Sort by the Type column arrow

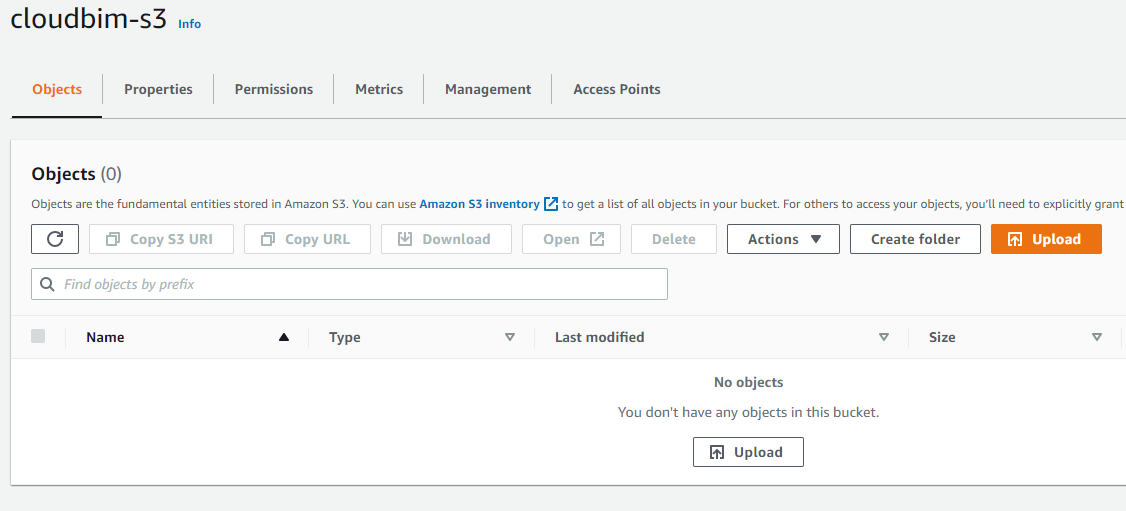tap(510, 337)
